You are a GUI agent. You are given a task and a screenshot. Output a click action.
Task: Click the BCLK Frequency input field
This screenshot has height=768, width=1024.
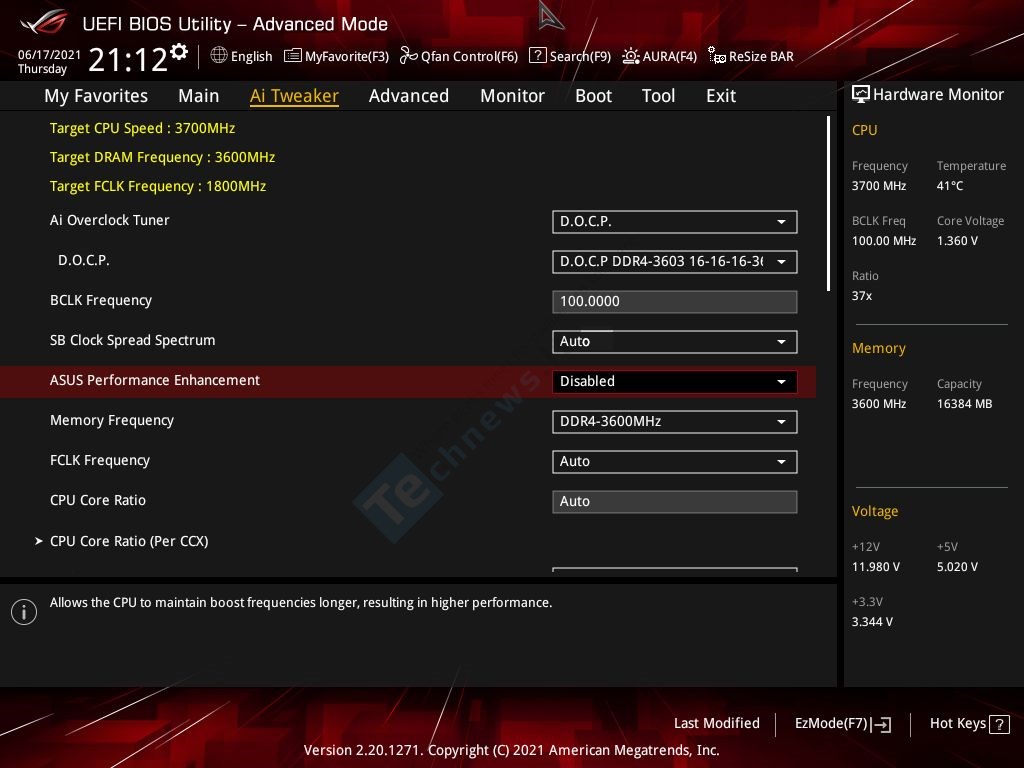pos(675,302)
